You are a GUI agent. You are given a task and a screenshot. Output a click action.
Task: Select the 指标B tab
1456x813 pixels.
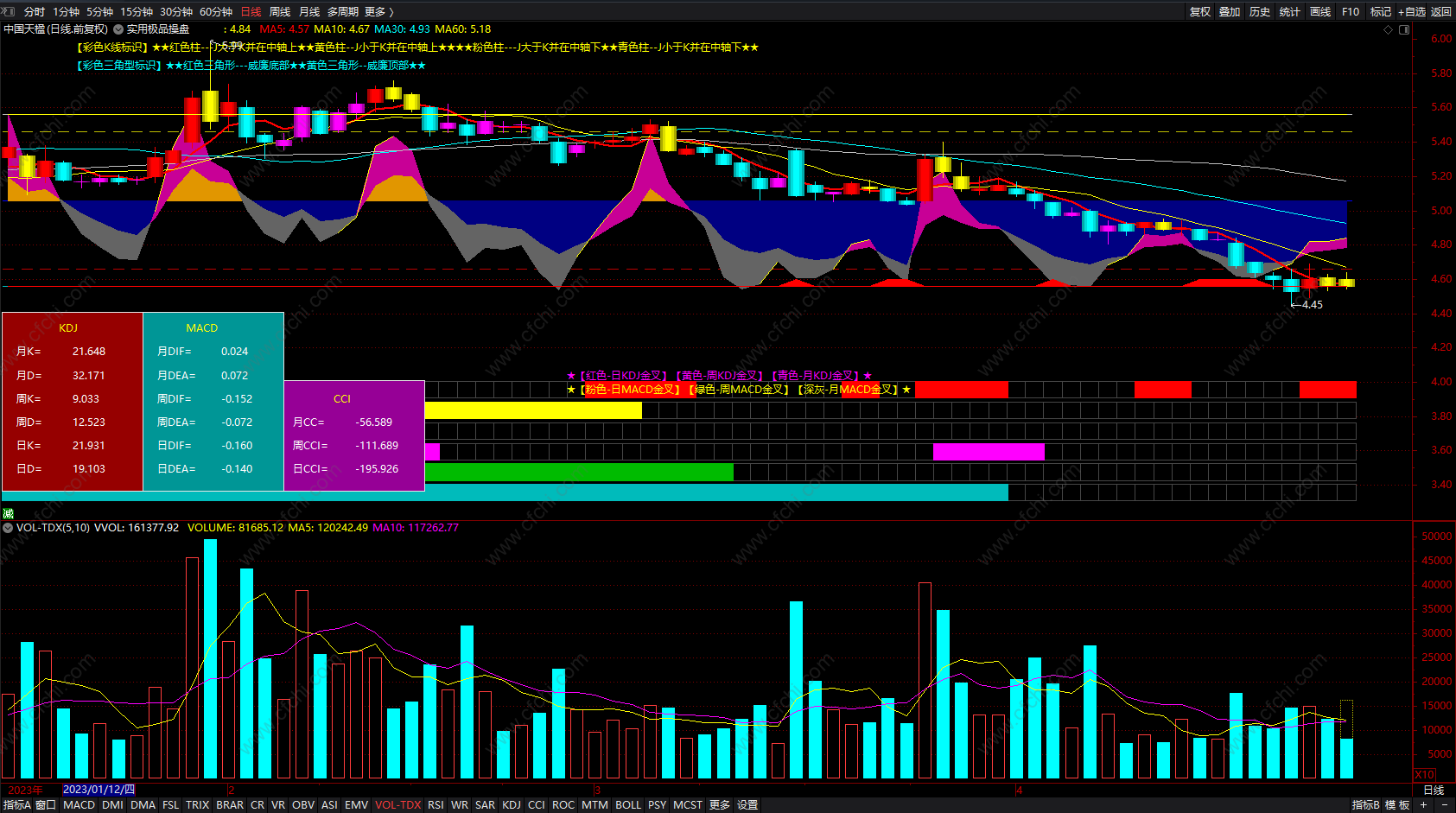(x=1366, y=804)
